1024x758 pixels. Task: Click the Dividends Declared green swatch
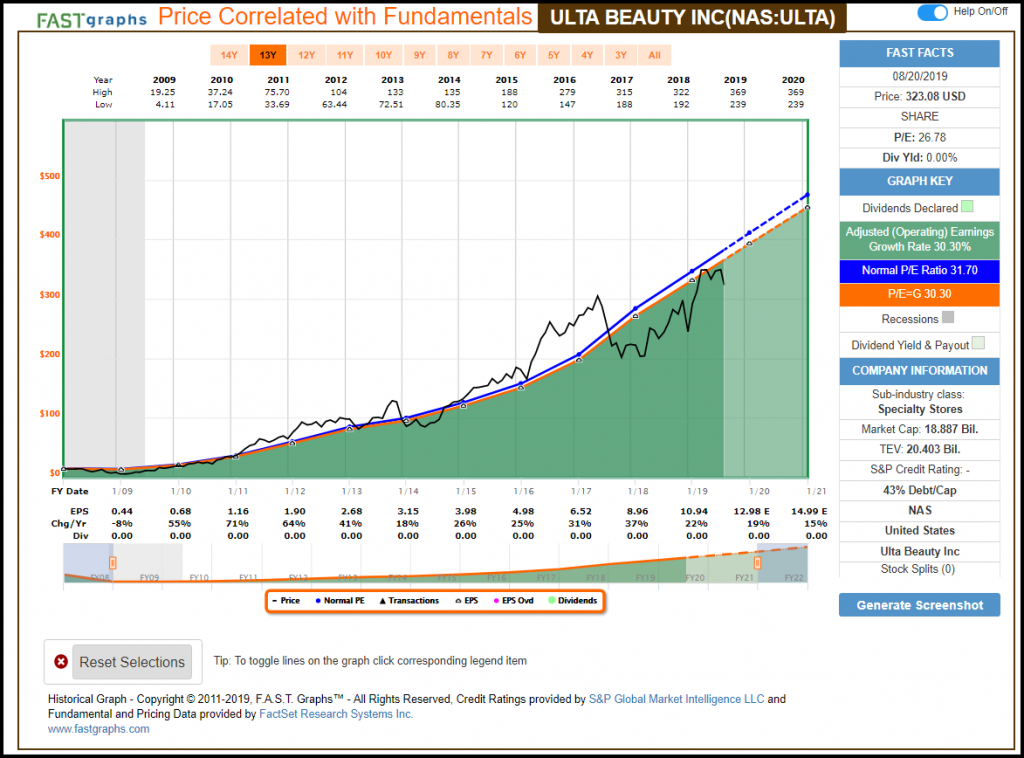pos(967,208)
